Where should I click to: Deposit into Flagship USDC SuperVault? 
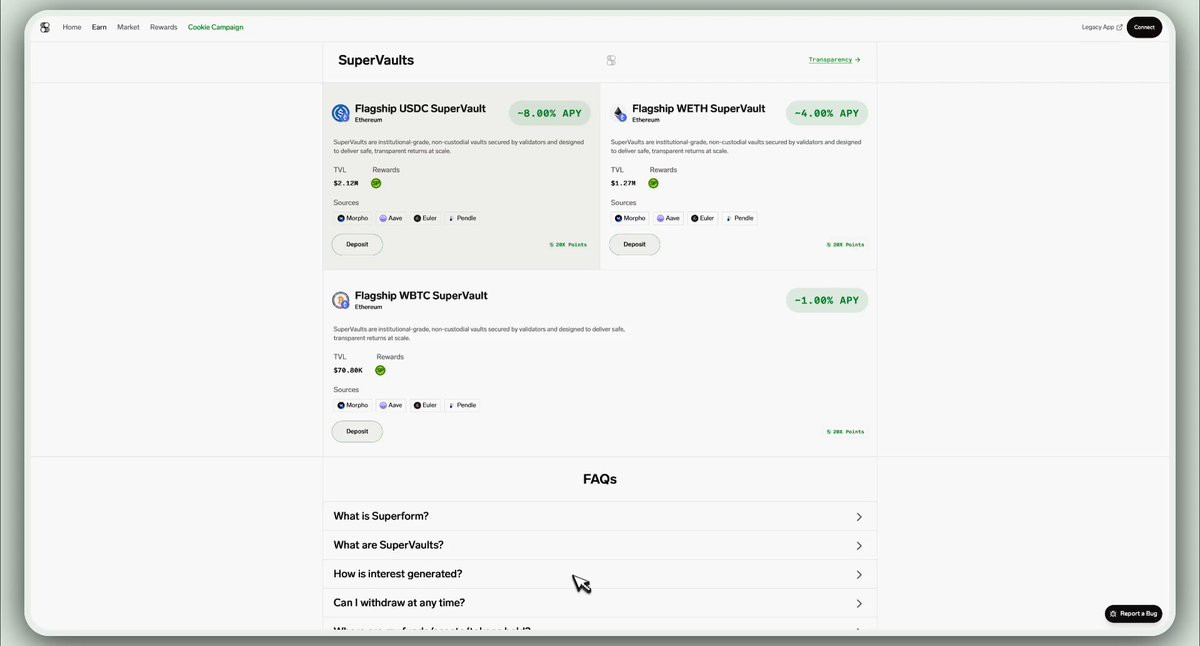357,244
